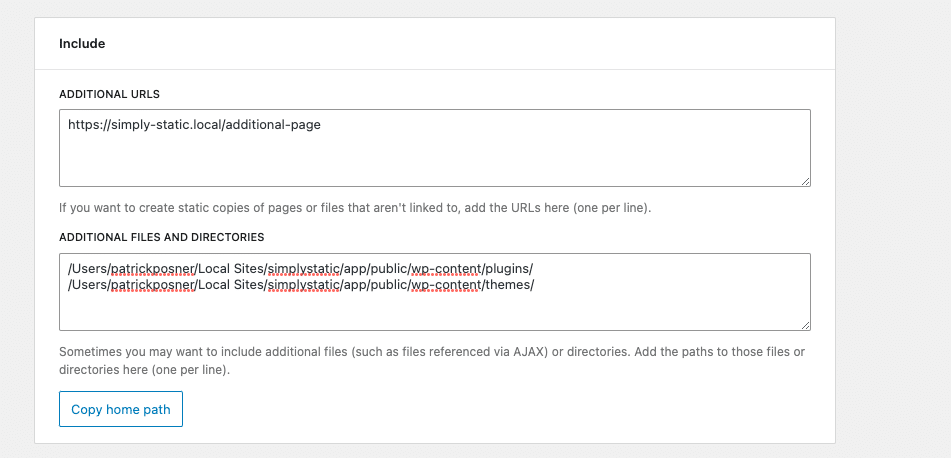Click the Include section heading

click(82, 44)
